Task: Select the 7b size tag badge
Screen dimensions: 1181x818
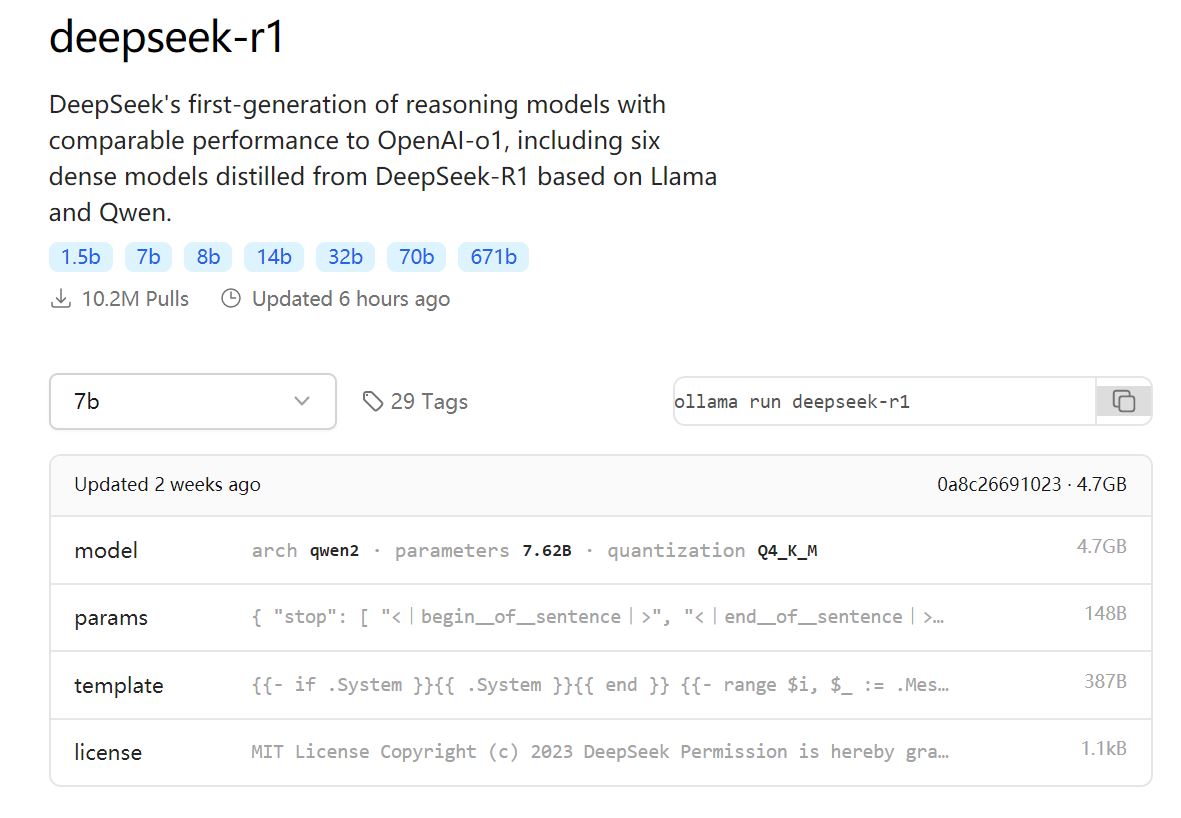Action: click(x=148, y=257)
